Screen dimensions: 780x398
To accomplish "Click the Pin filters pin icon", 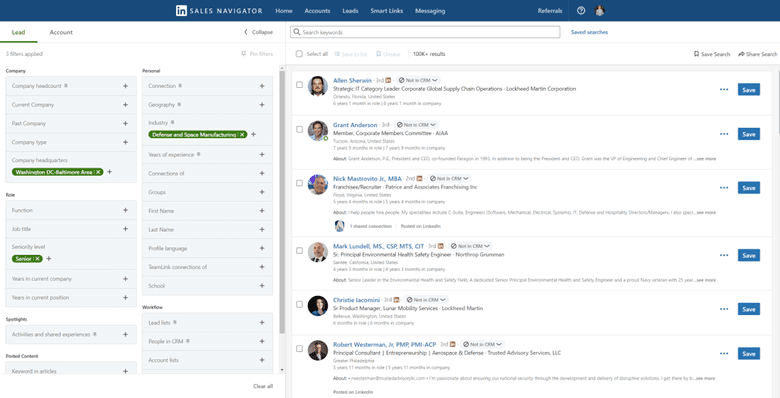I will pos(243,54).
